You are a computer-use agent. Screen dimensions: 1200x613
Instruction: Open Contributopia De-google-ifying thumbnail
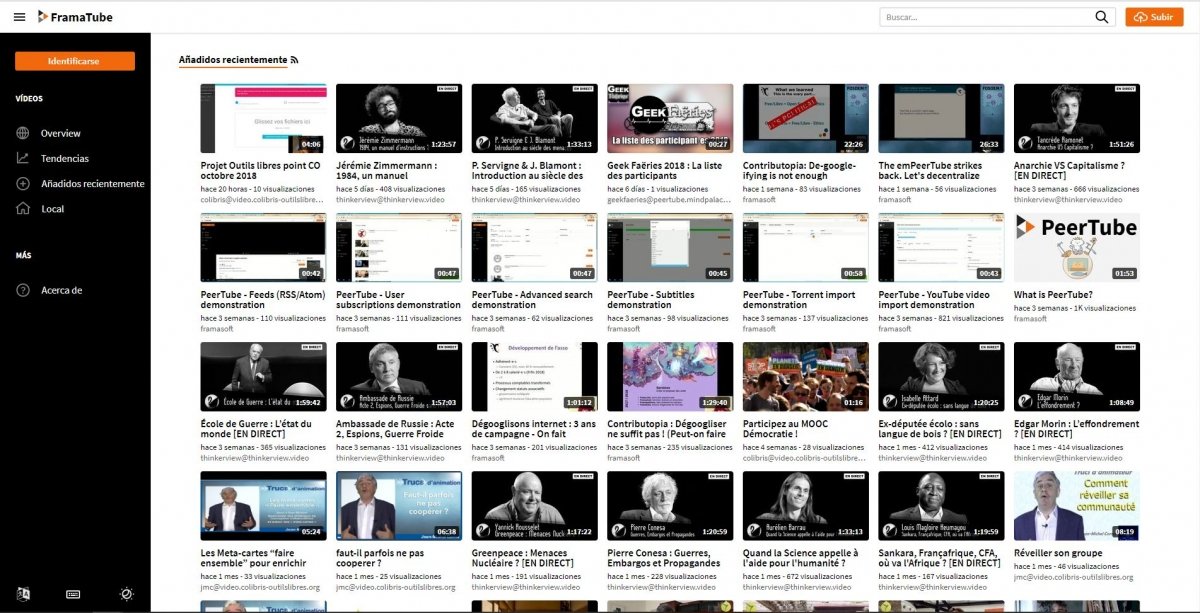pos(805,118)
